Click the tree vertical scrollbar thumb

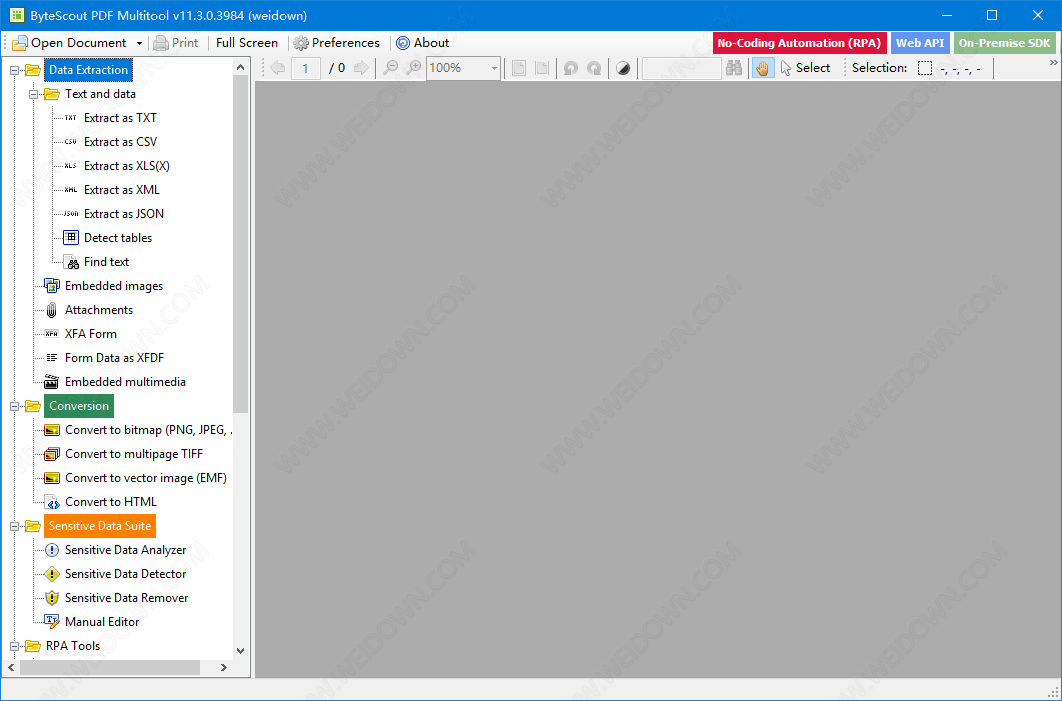tap(240, 244)
